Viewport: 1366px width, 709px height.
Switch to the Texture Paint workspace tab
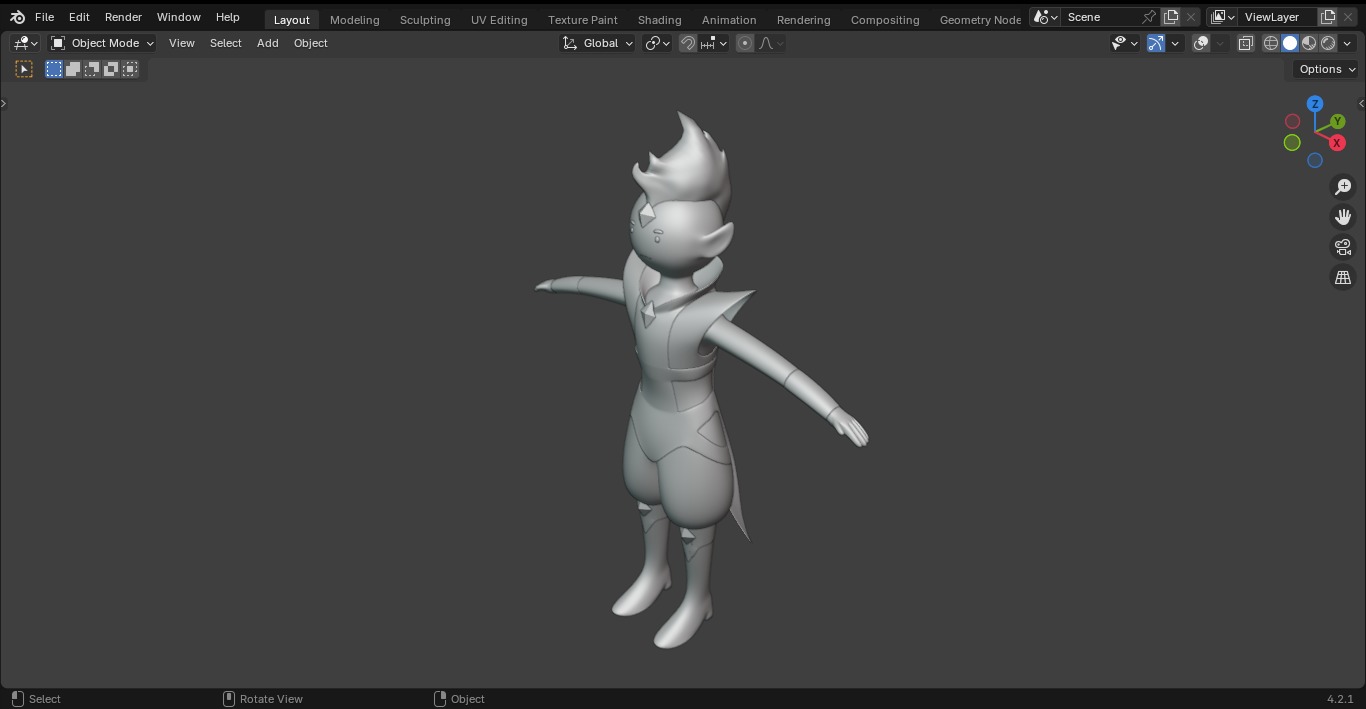(x=582, y=19)
